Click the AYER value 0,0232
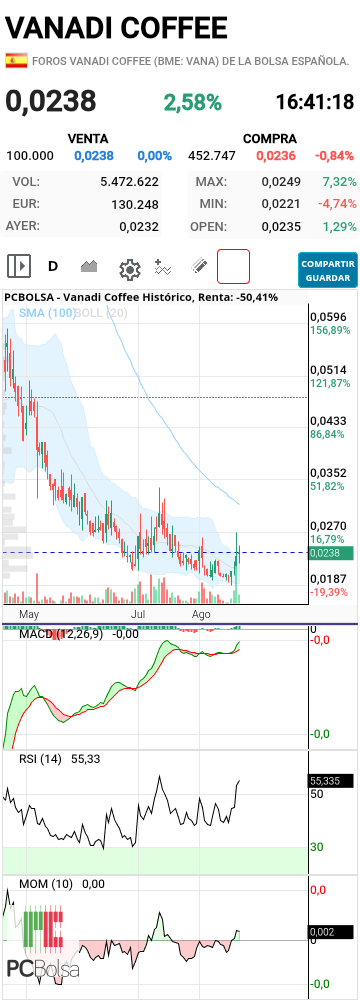 [x=140, y=226]
